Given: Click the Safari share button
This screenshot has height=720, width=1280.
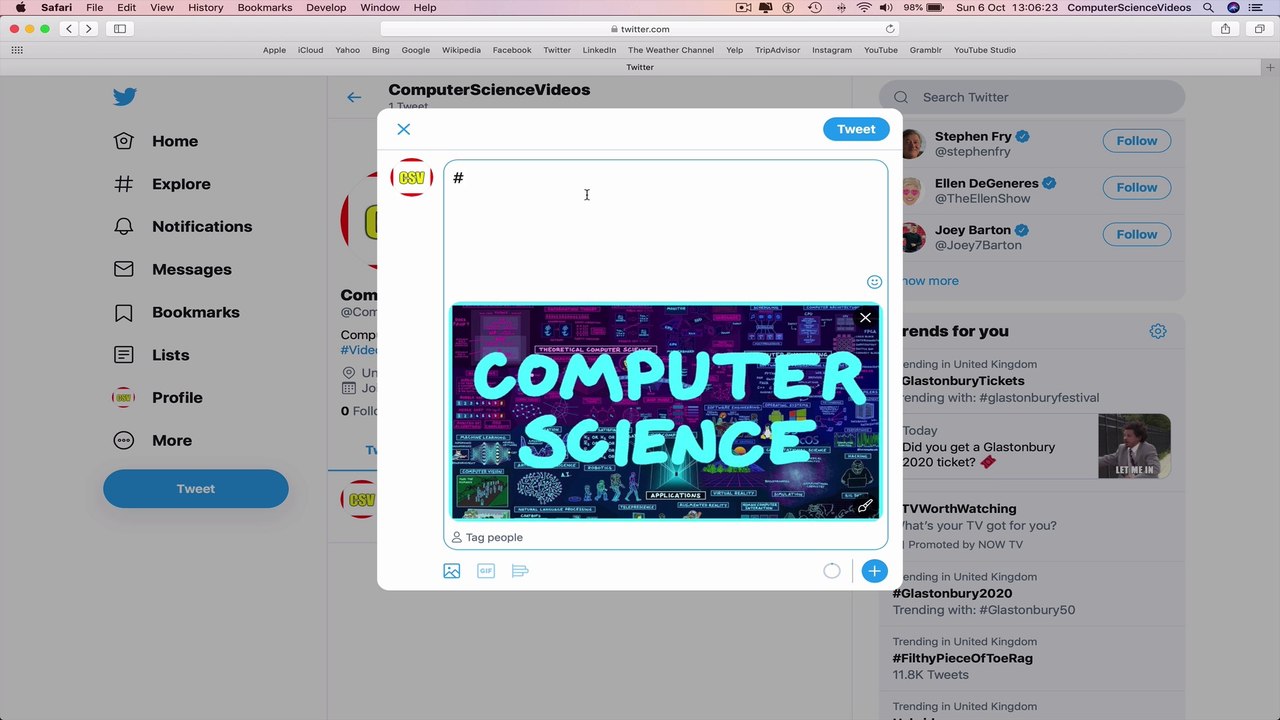Looking at the screenshot, I should pyautogui.click(x=1226, y=29).
